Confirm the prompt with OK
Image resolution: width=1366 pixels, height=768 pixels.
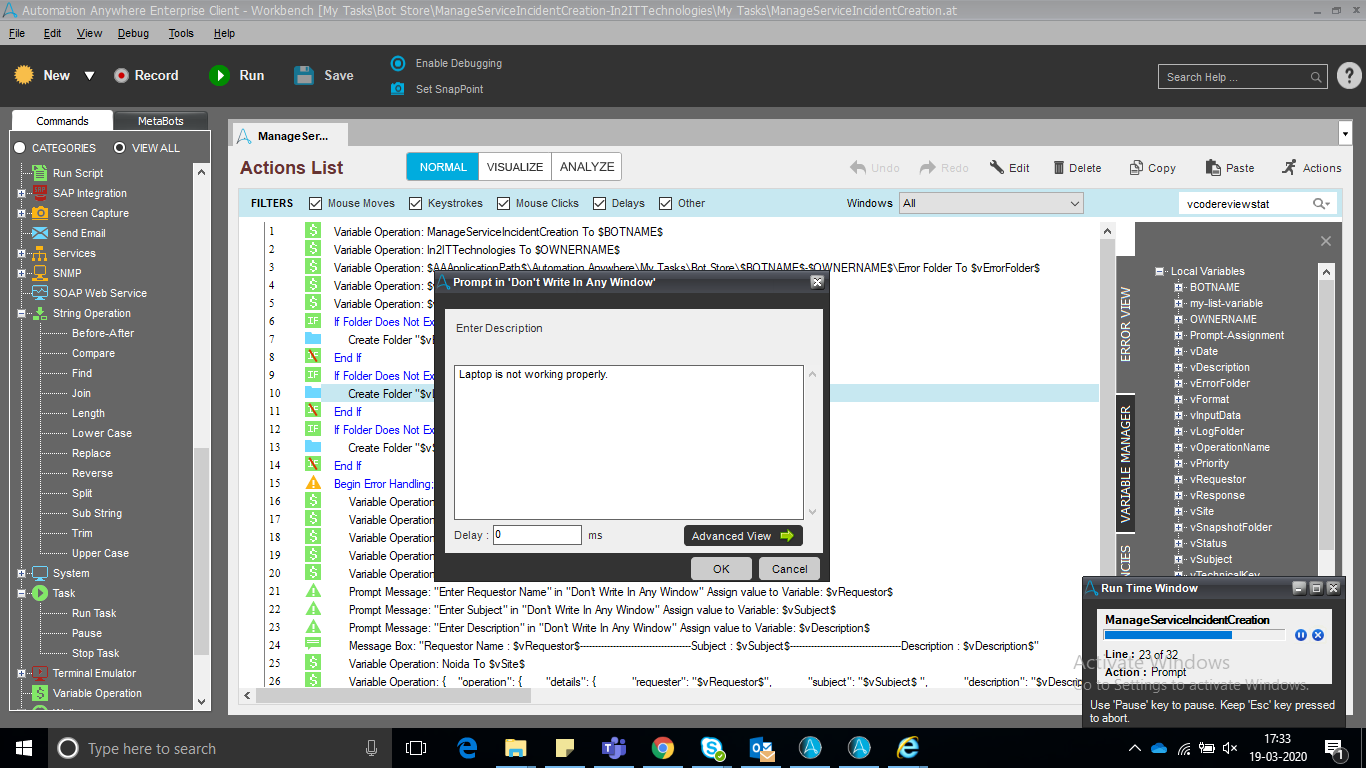(x=721, y=569)
